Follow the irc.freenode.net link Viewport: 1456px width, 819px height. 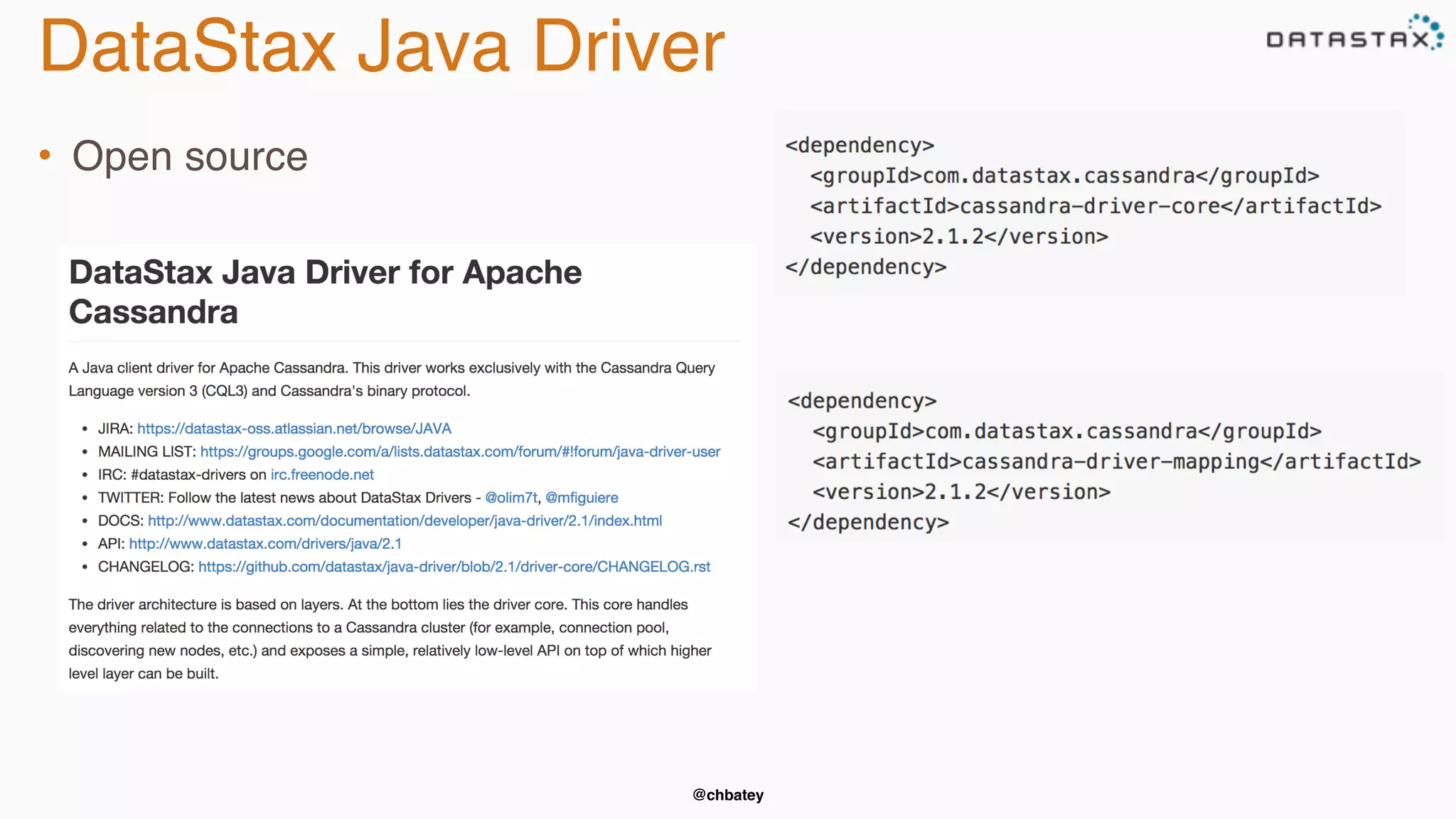pyautogui.click(x=322, y=474)
